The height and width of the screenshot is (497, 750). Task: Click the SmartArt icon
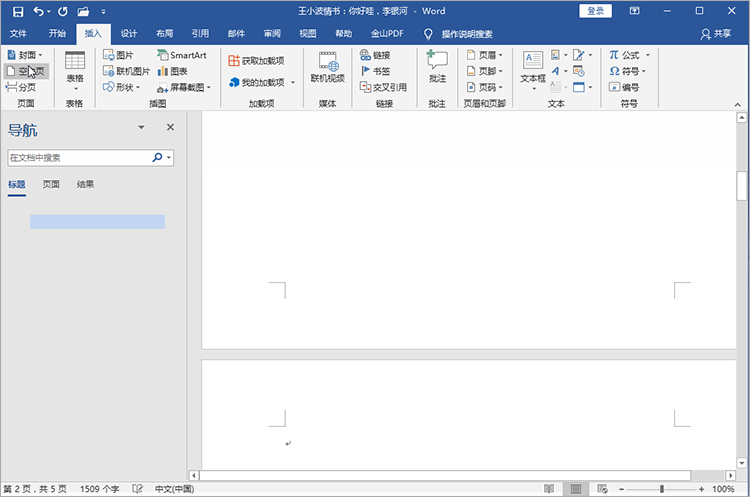[181, 55]
